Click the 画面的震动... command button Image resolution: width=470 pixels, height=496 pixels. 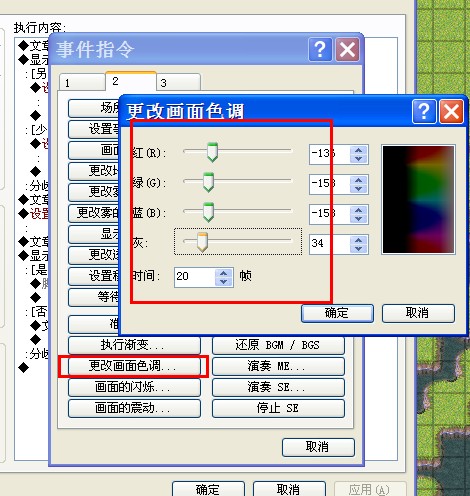pyautogui.click(x=134, y=408)
